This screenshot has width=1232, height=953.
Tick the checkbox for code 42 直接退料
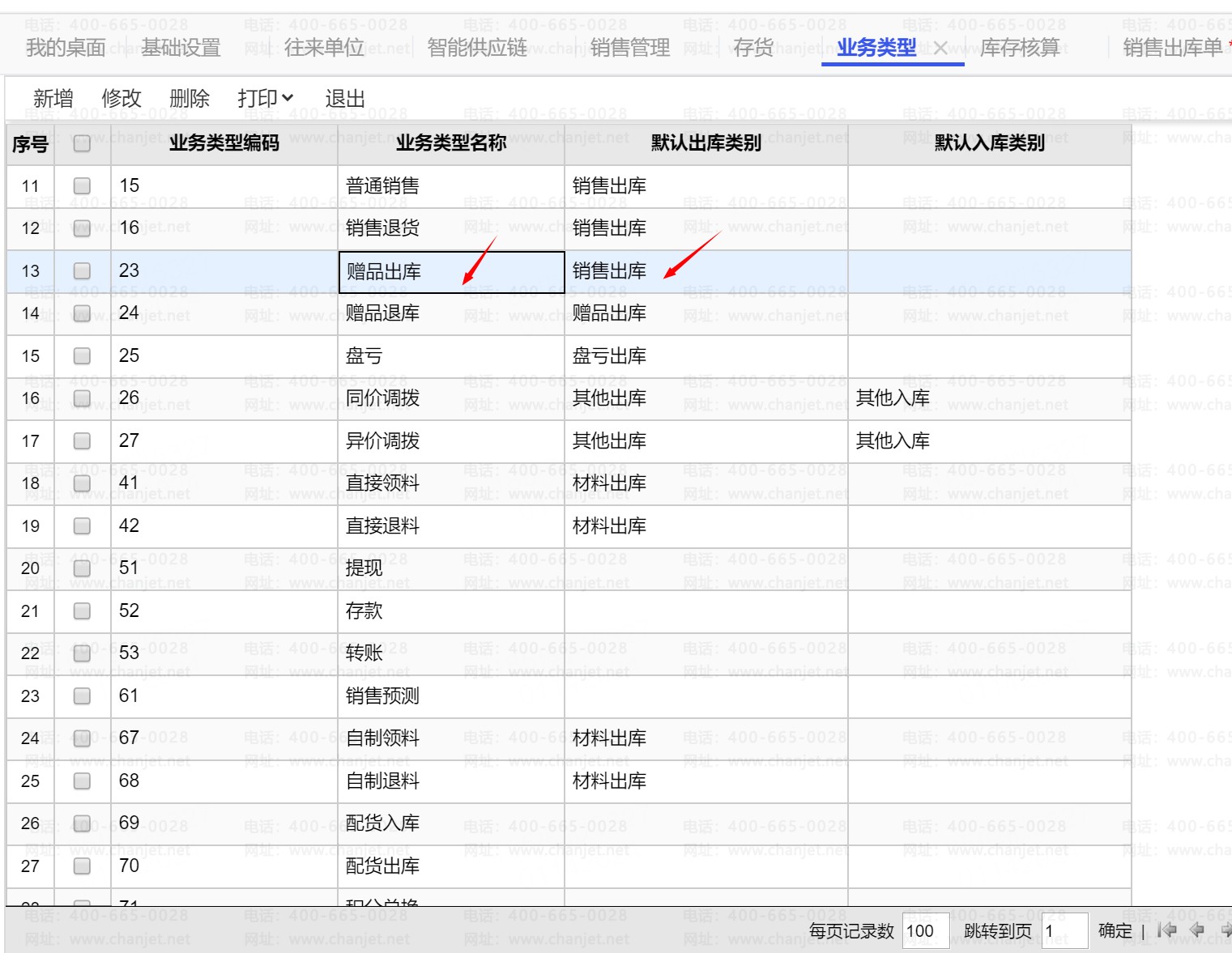[x=82, y=525]
